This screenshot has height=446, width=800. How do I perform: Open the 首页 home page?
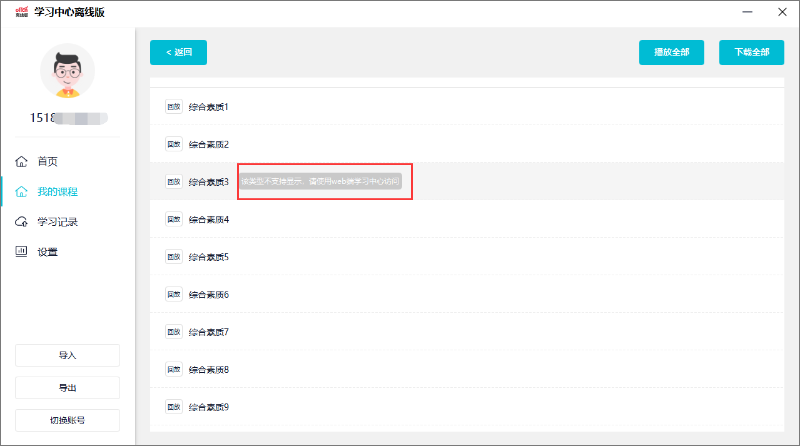tap(48, 161)
